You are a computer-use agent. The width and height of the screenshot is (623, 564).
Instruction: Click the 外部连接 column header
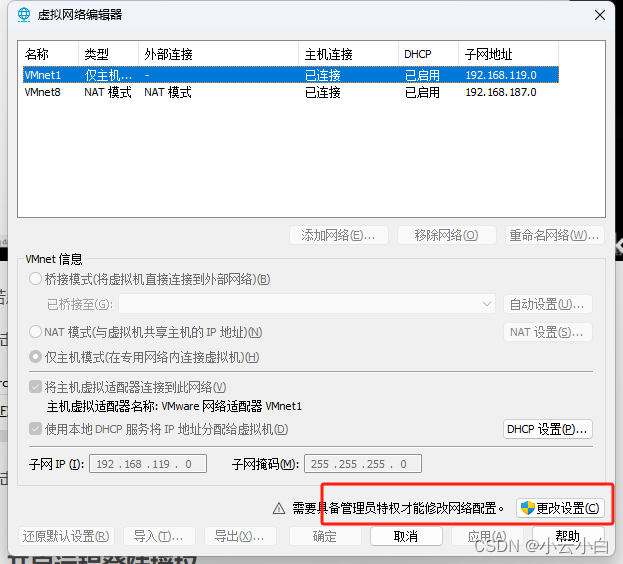219,54
